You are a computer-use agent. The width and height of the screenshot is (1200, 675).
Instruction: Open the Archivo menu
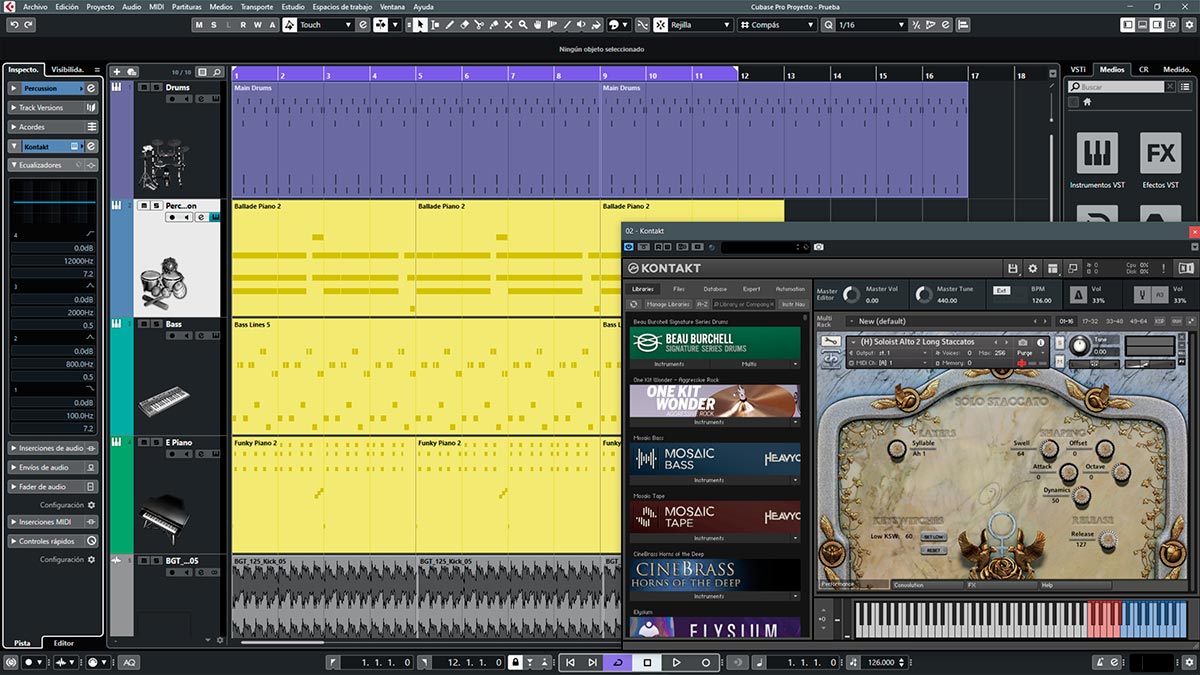34,6
